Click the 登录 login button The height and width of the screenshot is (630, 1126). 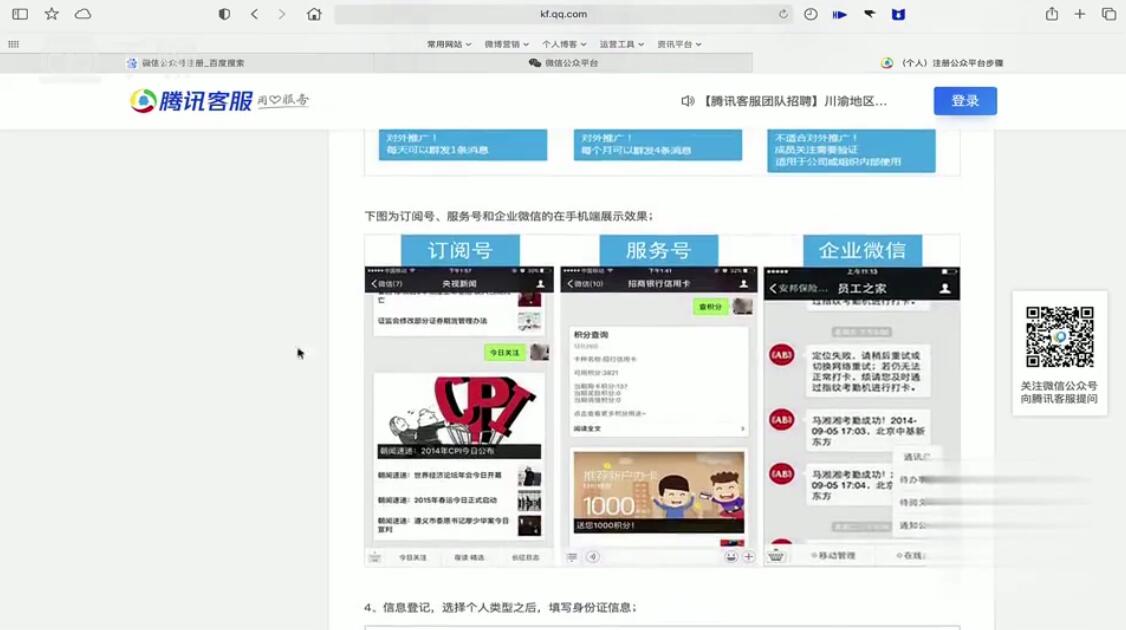pyautogui.click(x=965, y=101)
